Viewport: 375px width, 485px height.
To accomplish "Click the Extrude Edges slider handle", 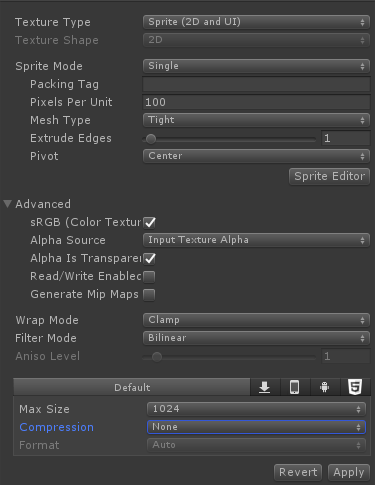I will 151,139.
